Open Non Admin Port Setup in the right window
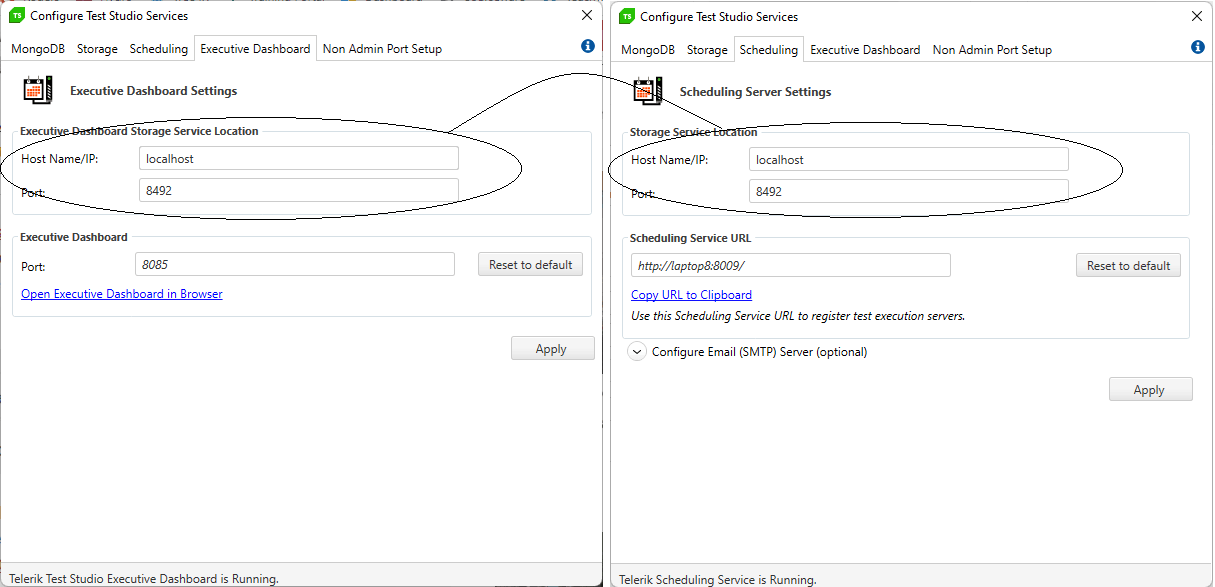Viewport: 1215px width, 587px height. (x=992, y=50)
